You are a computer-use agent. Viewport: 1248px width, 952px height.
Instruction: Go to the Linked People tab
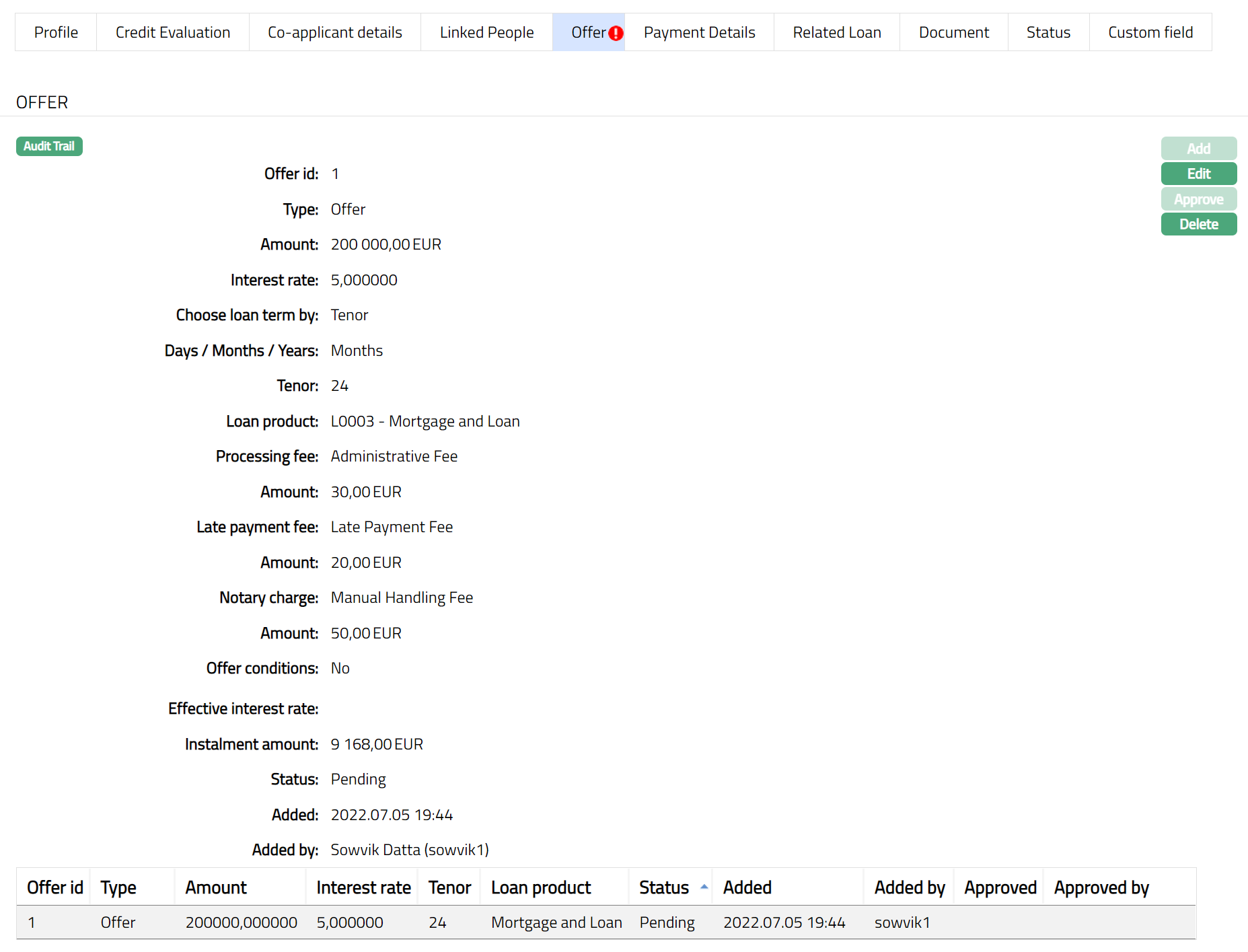pyautogui.click(x=486, y=32)
